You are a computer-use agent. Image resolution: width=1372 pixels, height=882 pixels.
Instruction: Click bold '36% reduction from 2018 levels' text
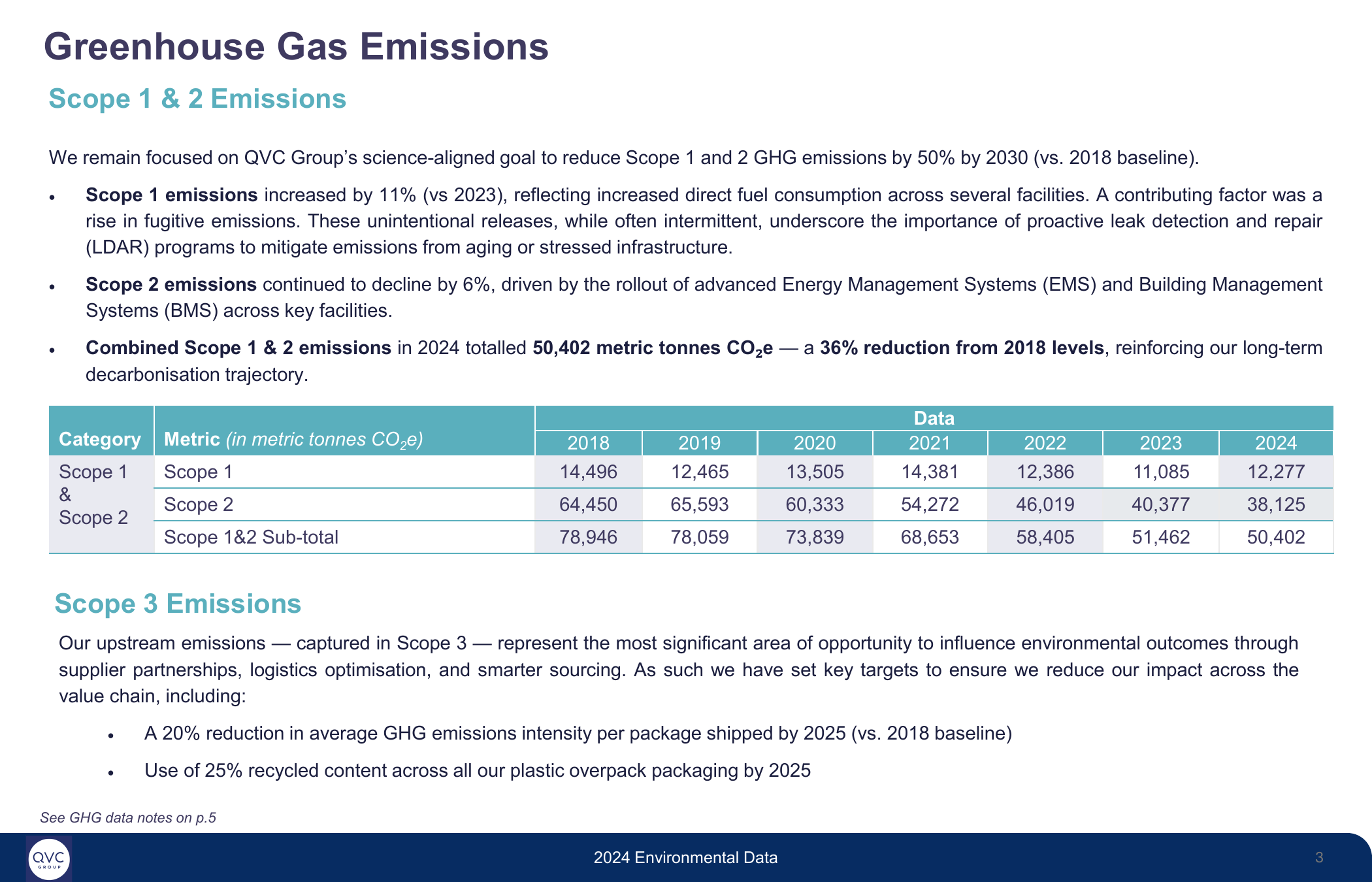click(962, 348)
